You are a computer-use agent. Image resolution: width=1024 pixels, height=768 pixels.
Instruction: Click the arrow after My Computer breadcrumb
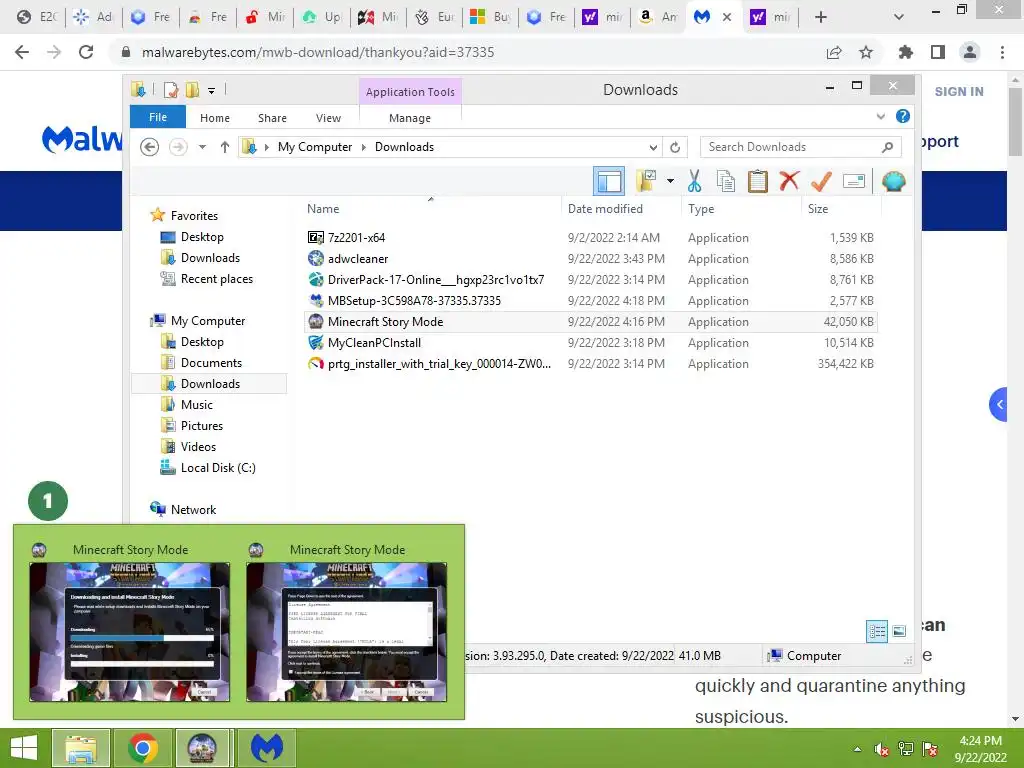(x=364, y=147)
